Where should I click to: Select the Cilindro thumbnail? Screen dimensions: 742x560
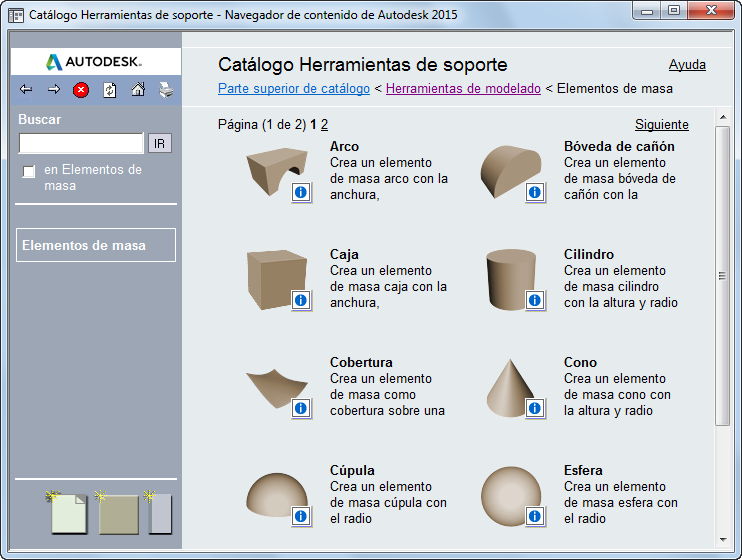pyautogui.click(x=511, y=279)
